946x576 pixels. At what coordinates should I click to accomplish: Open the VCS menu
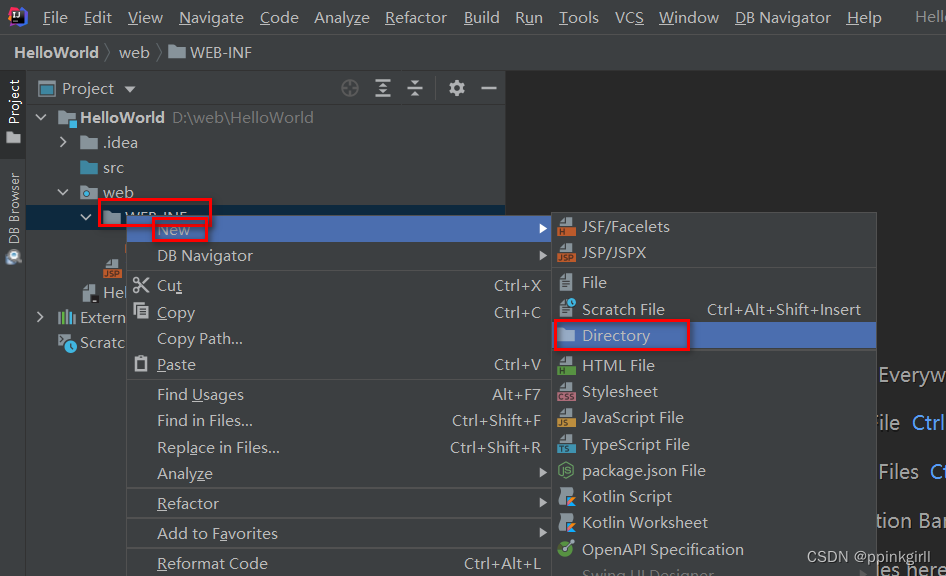coord(629,17)
